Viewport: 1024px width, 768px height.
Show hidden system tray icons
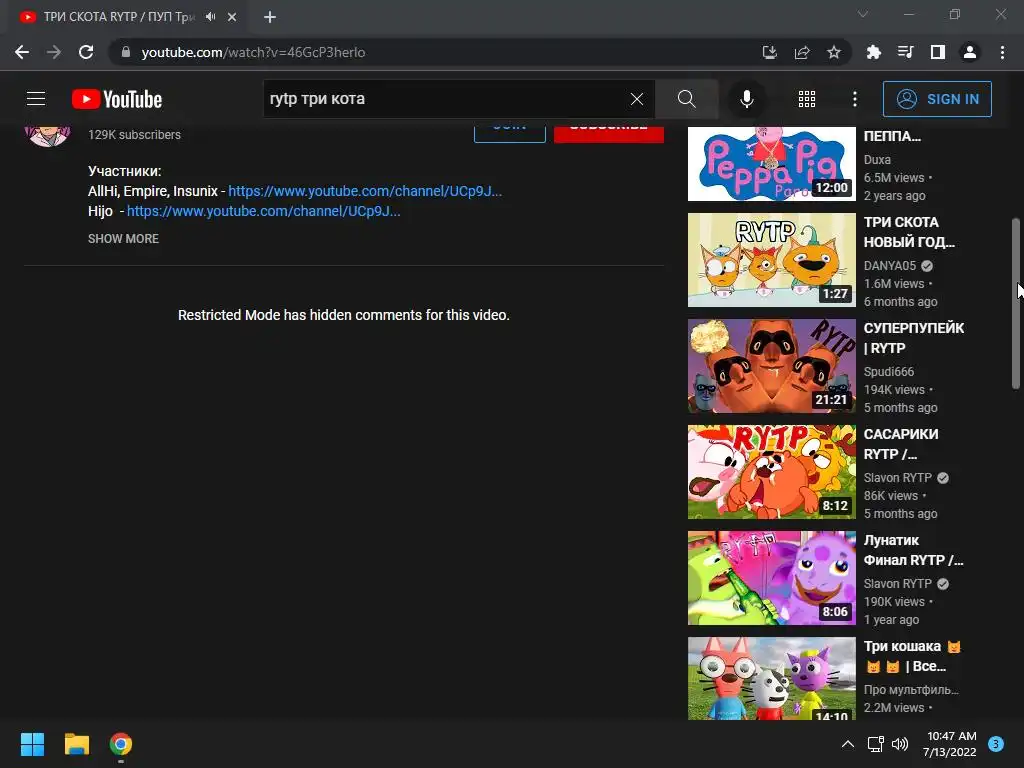(x=847, y=744)
